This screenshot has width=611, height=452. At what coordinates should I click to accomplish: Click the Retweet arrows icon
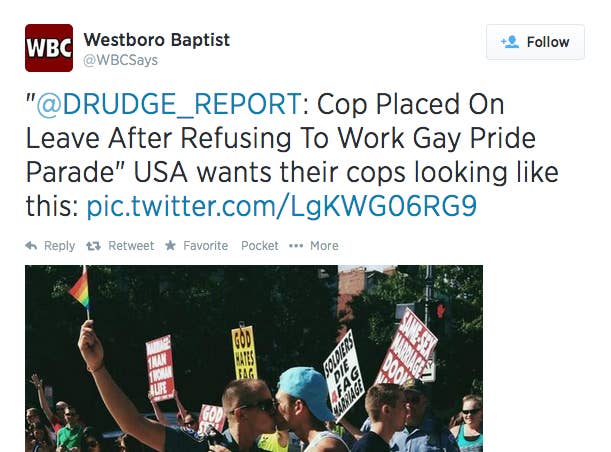coord(94,246)
